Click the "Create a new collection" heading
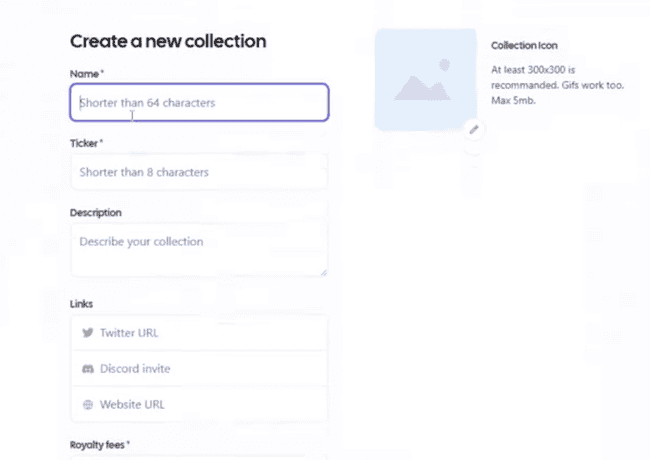 (x=168, y=41)
